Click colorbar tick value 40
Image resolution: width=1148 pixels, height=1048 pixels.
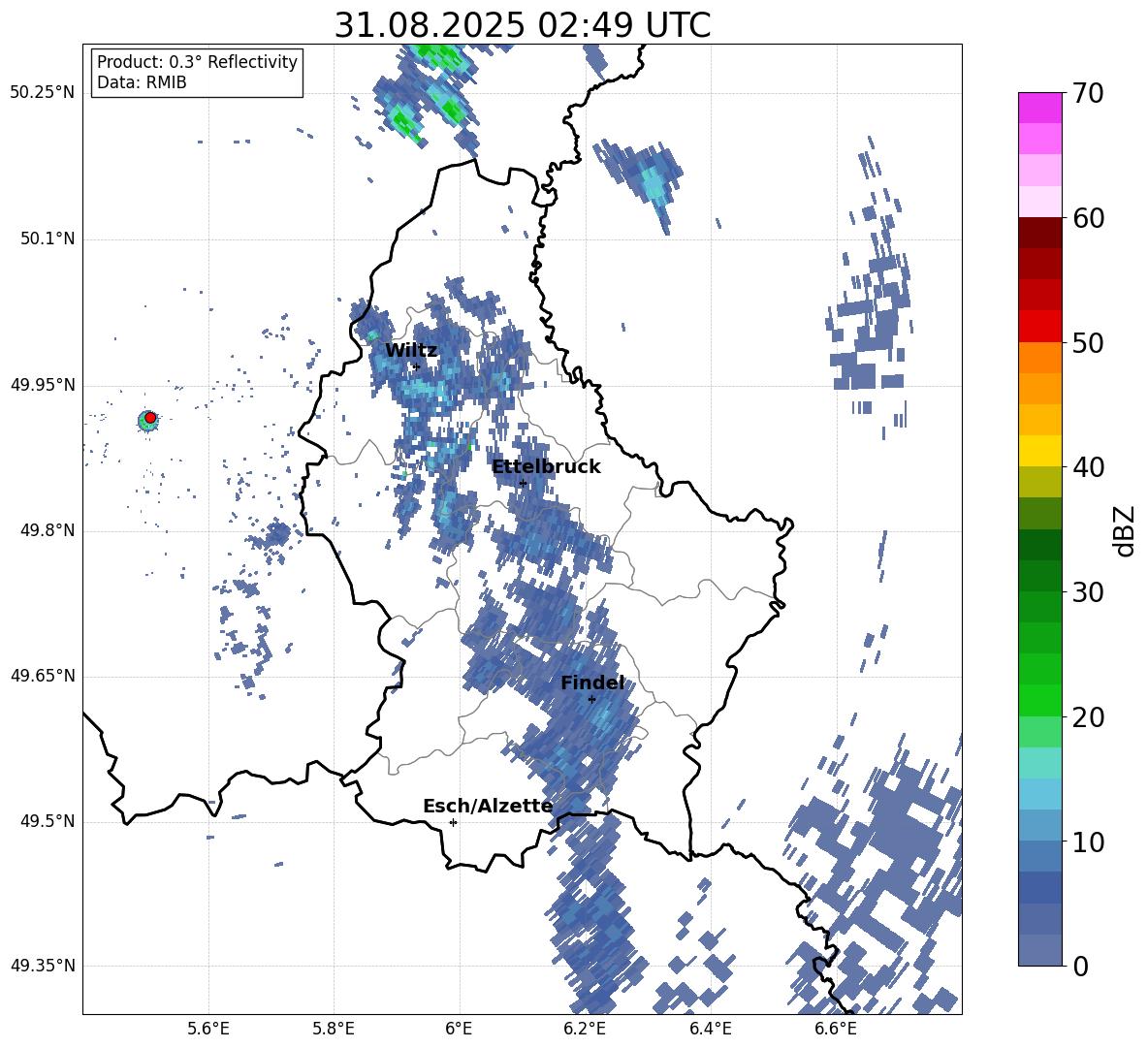1088,467
